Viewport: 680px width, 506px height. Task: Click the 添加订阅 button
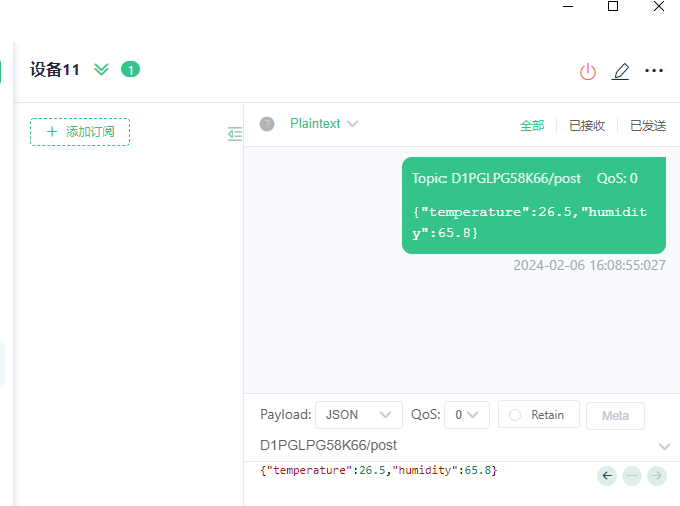(80, 132)
